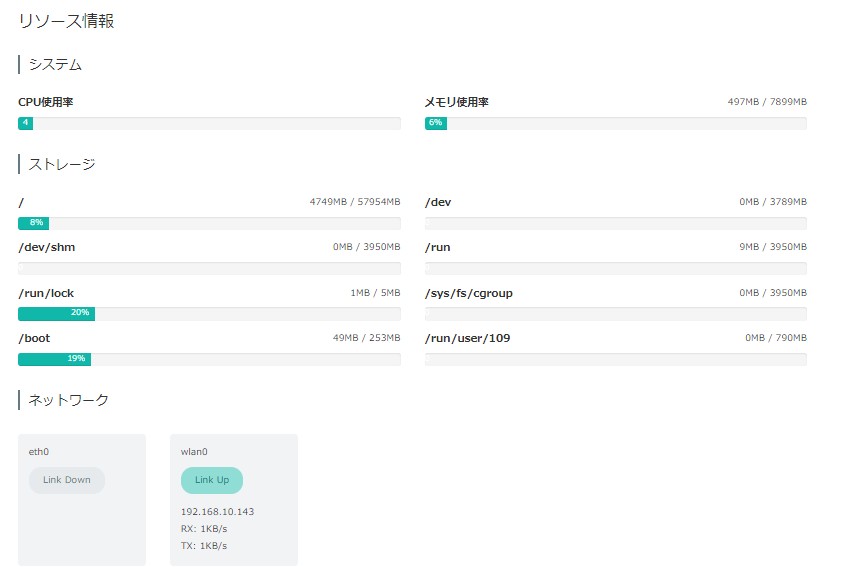Click the メモリ使用率 6% progress bar
The height and width of the screenshot is (575, 848).
tap(615, 123)
